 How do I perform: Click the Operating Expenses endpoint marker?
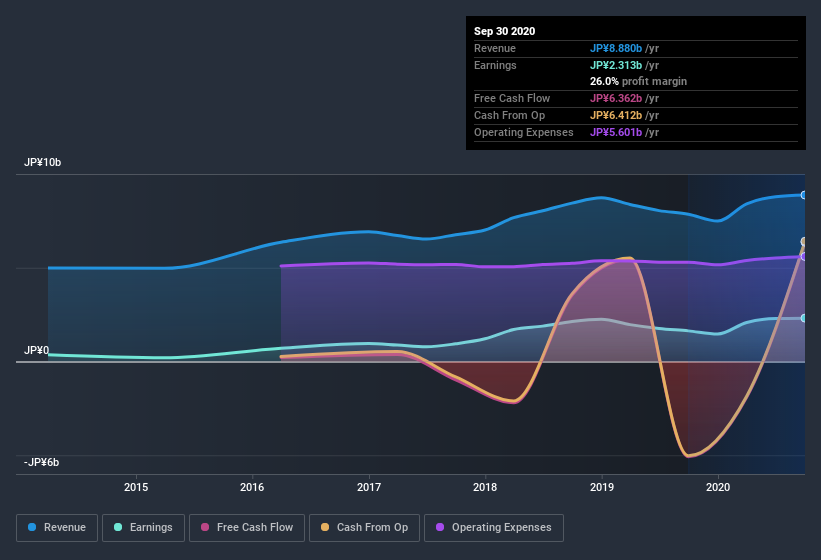coord(804,257)
